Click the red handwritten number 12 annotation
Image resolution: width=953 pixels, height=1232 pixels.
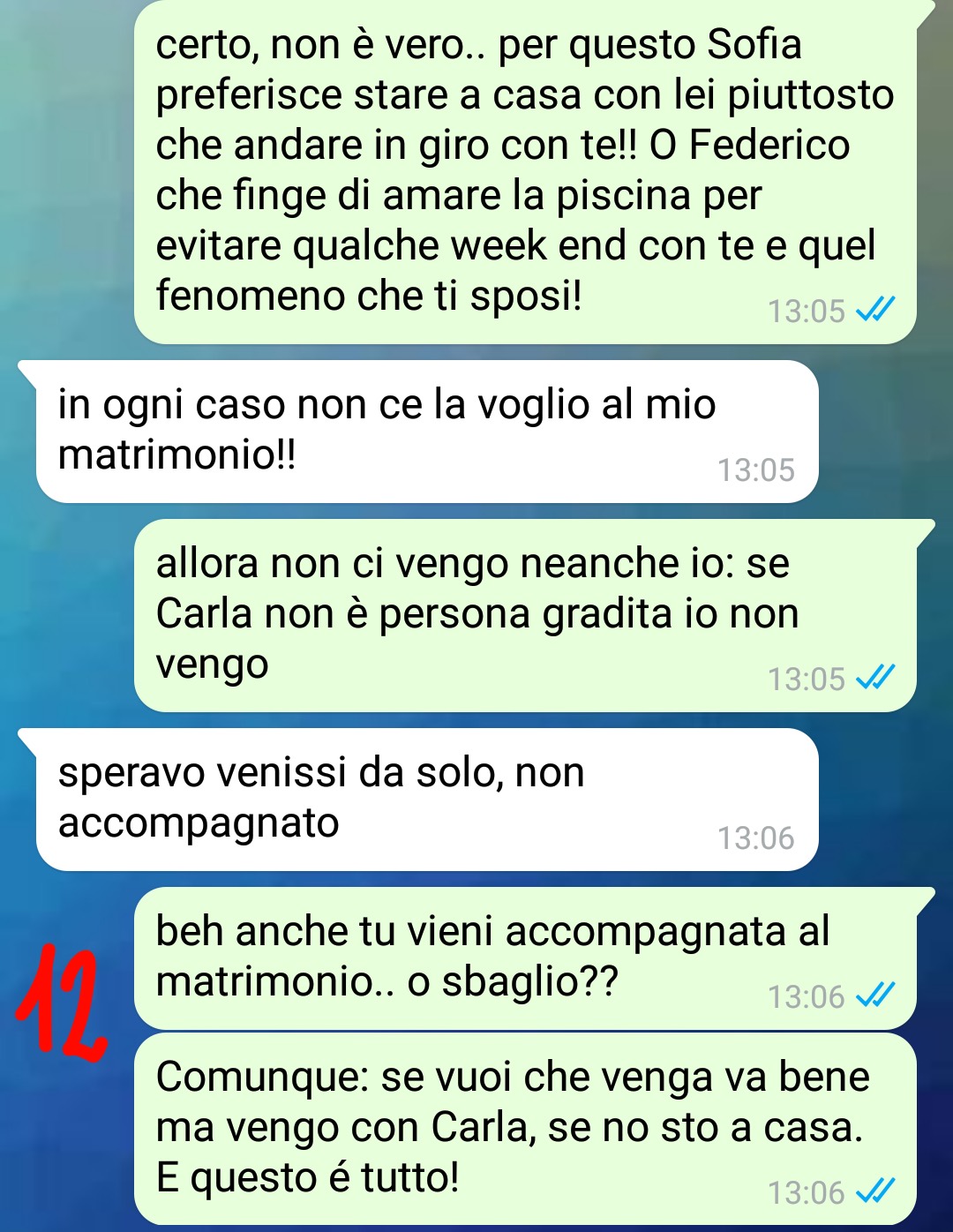tap(62, 1002)
